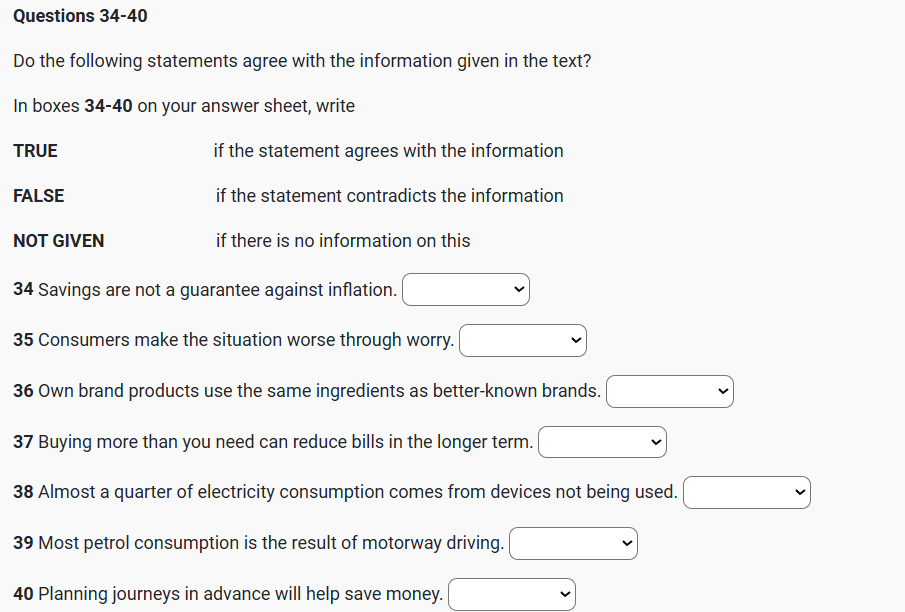
Task: Select the dropdown for question 40
Action: click(512, 594)
